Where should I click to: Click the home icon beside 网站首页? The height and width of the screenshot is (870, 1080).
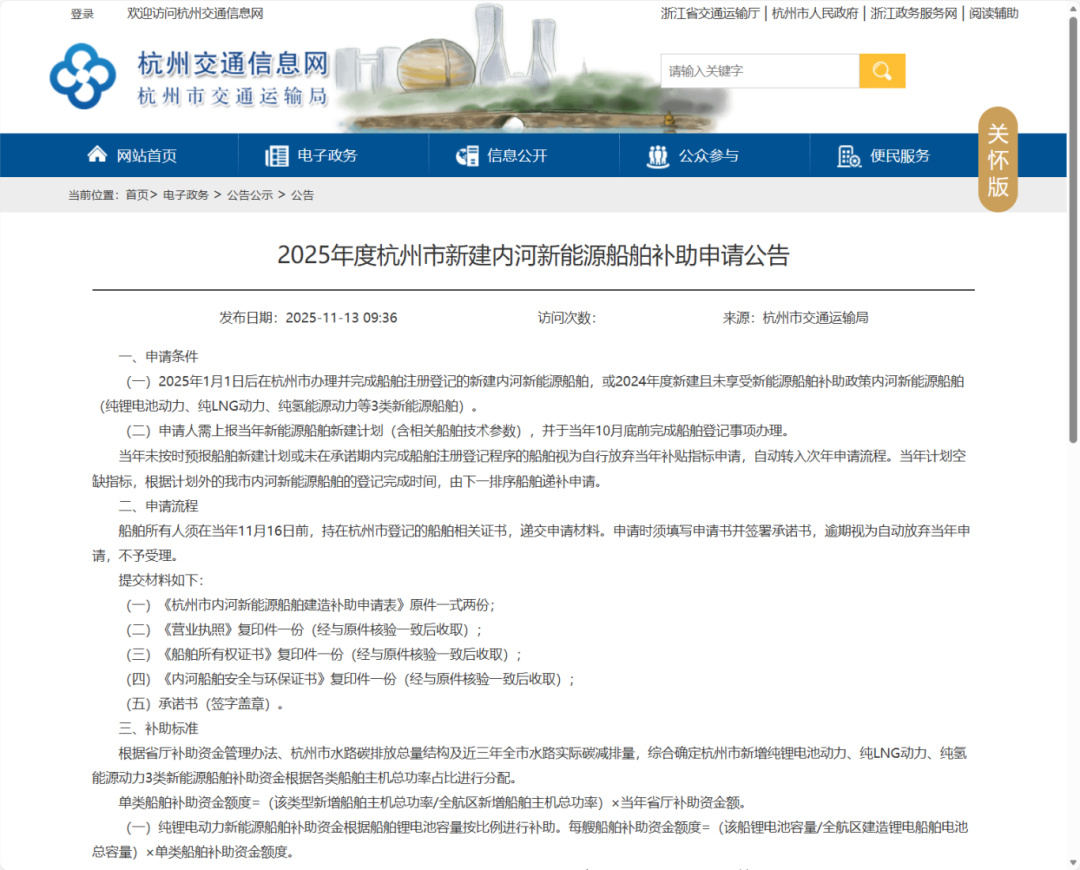[x=97, y=154]
